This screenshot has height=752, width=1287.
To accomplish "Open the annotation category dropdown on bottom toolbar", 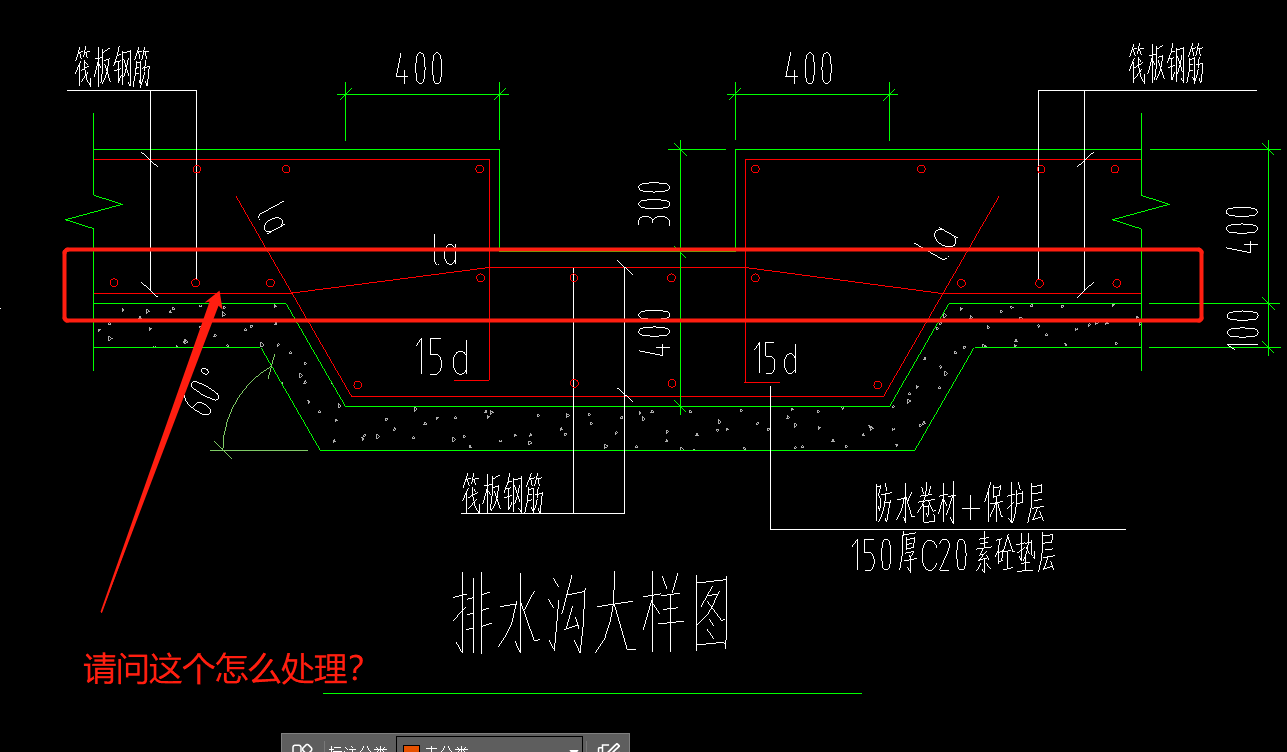I will (x=491, y=745).
